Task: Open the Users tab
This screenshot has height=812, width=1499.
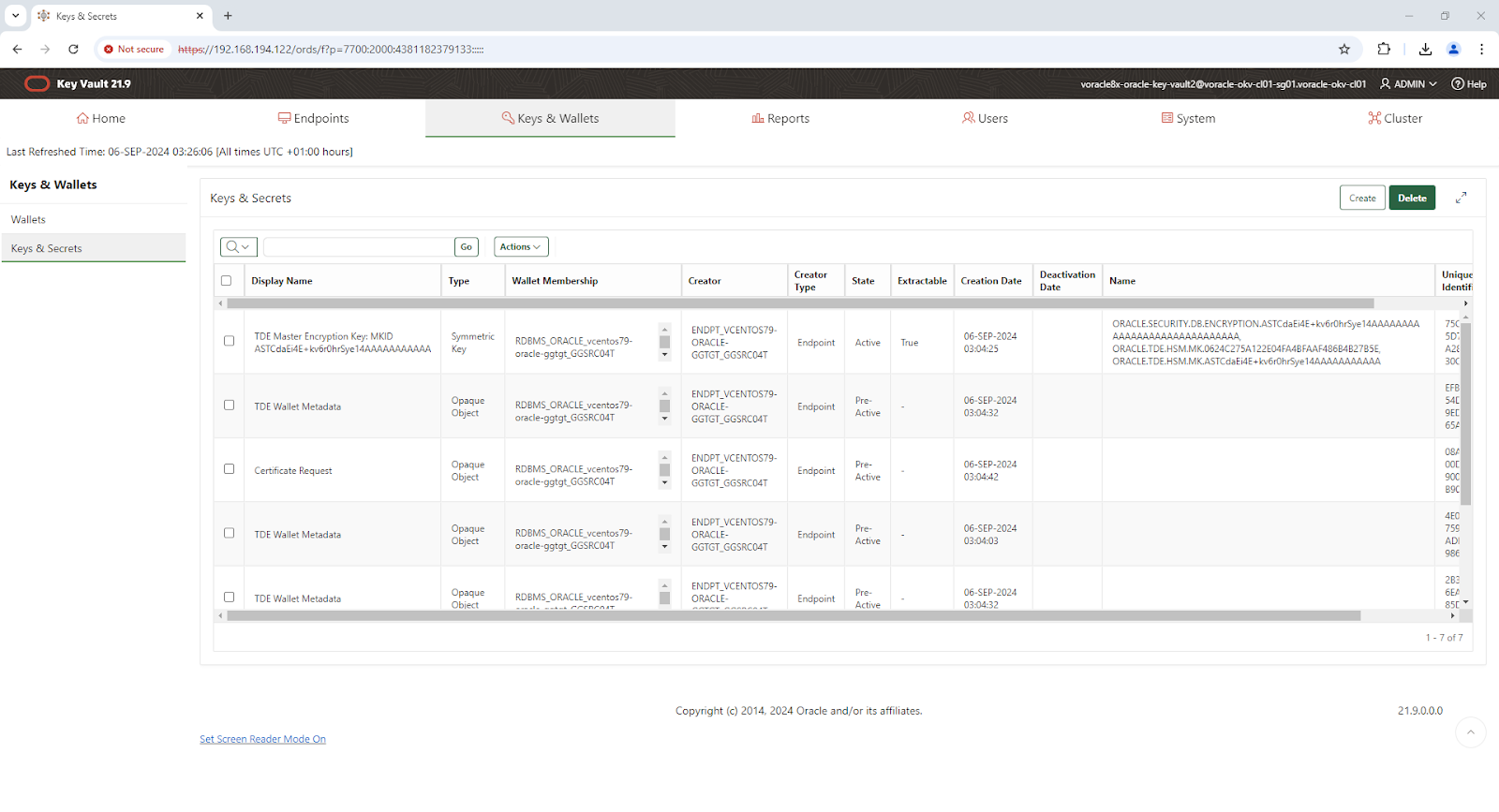Action: click(985, 118)
